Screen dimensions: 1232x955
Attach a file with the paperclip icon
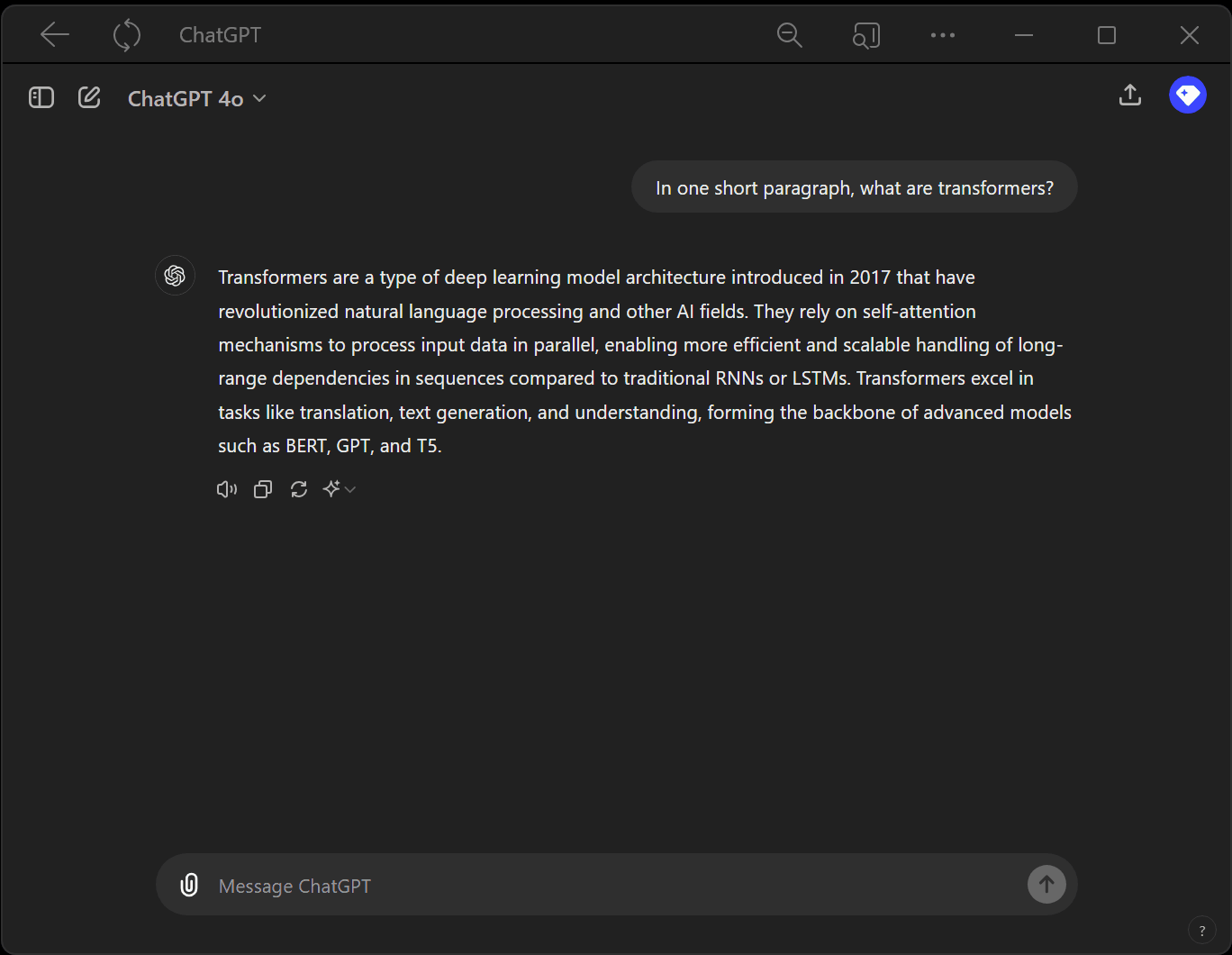pyautogui.click(x=189, y=885)
